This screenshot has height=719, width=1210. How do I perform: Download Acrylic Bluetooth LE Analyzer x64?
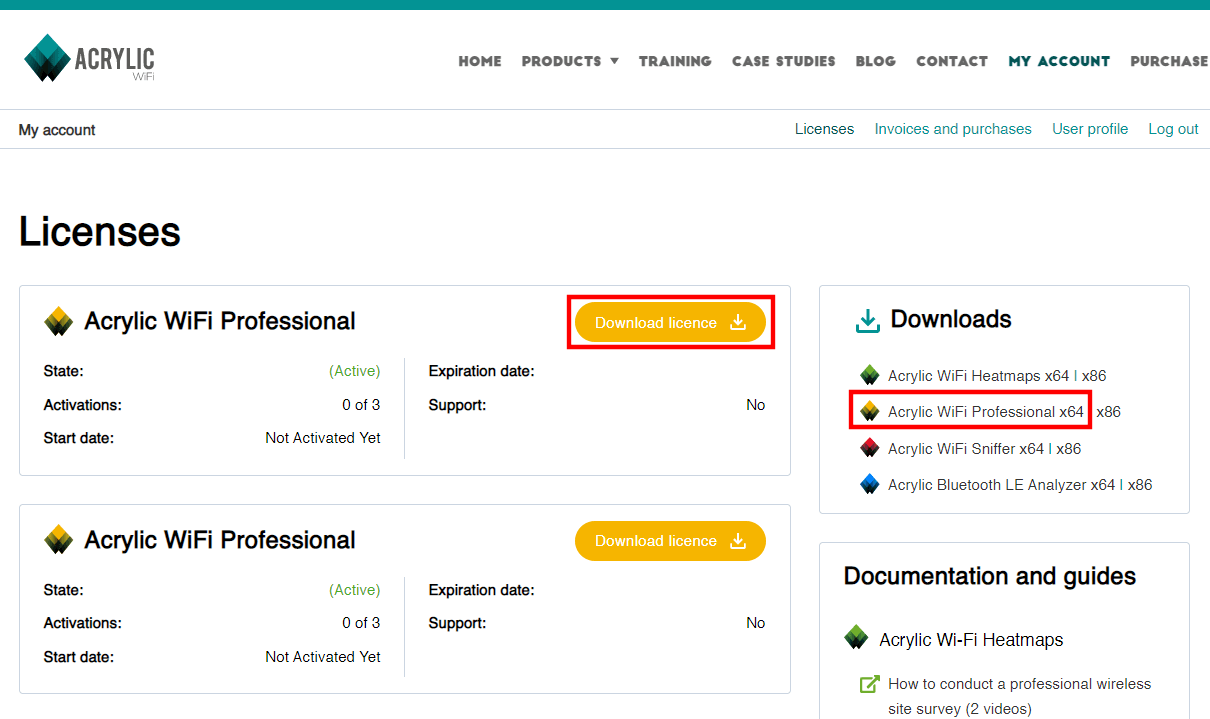point(1001,485)
